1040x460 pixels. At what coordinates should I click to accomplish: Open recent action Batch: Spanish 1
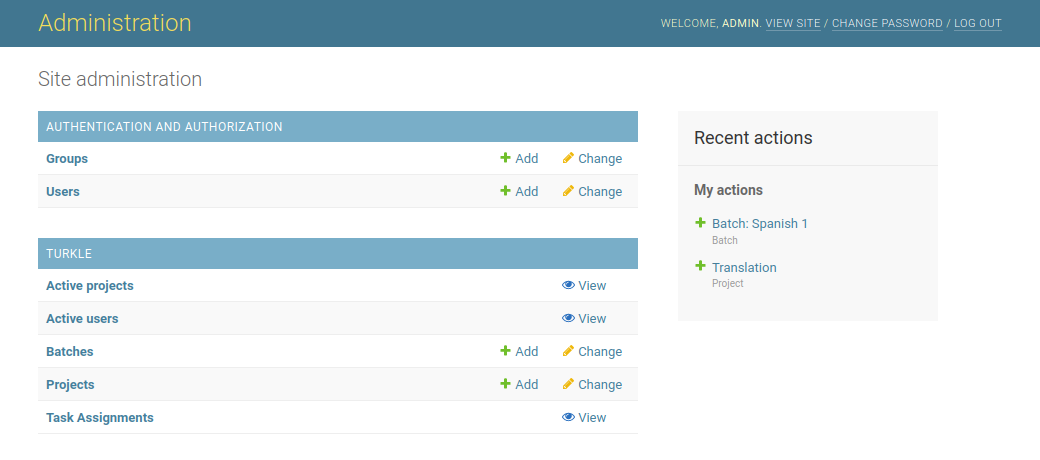(x=760, y=224)
